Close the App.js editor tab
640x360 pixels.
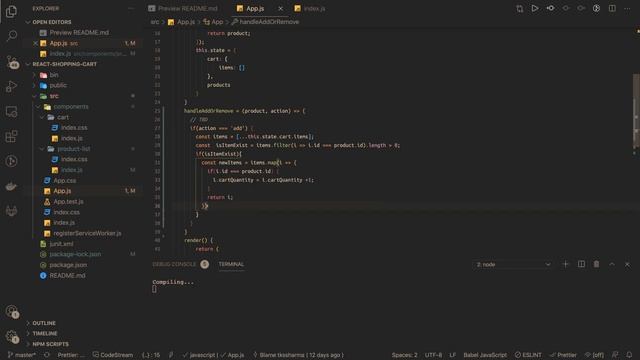280,8
